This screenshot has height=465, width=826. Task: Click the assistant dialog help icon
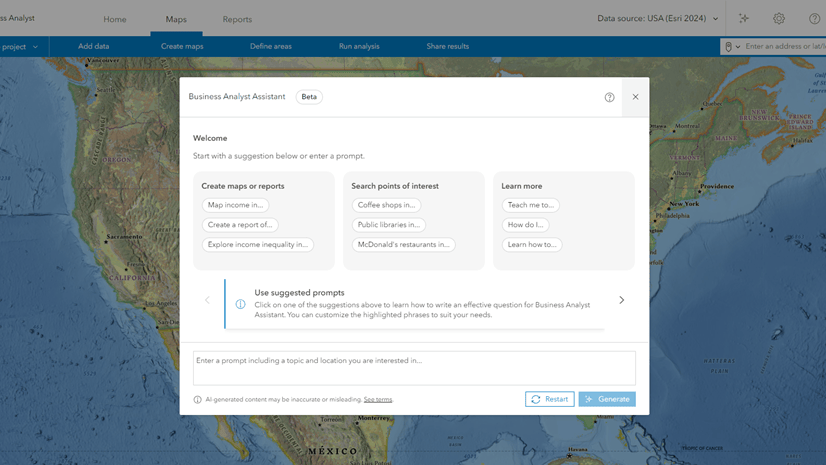pos(609,97)
